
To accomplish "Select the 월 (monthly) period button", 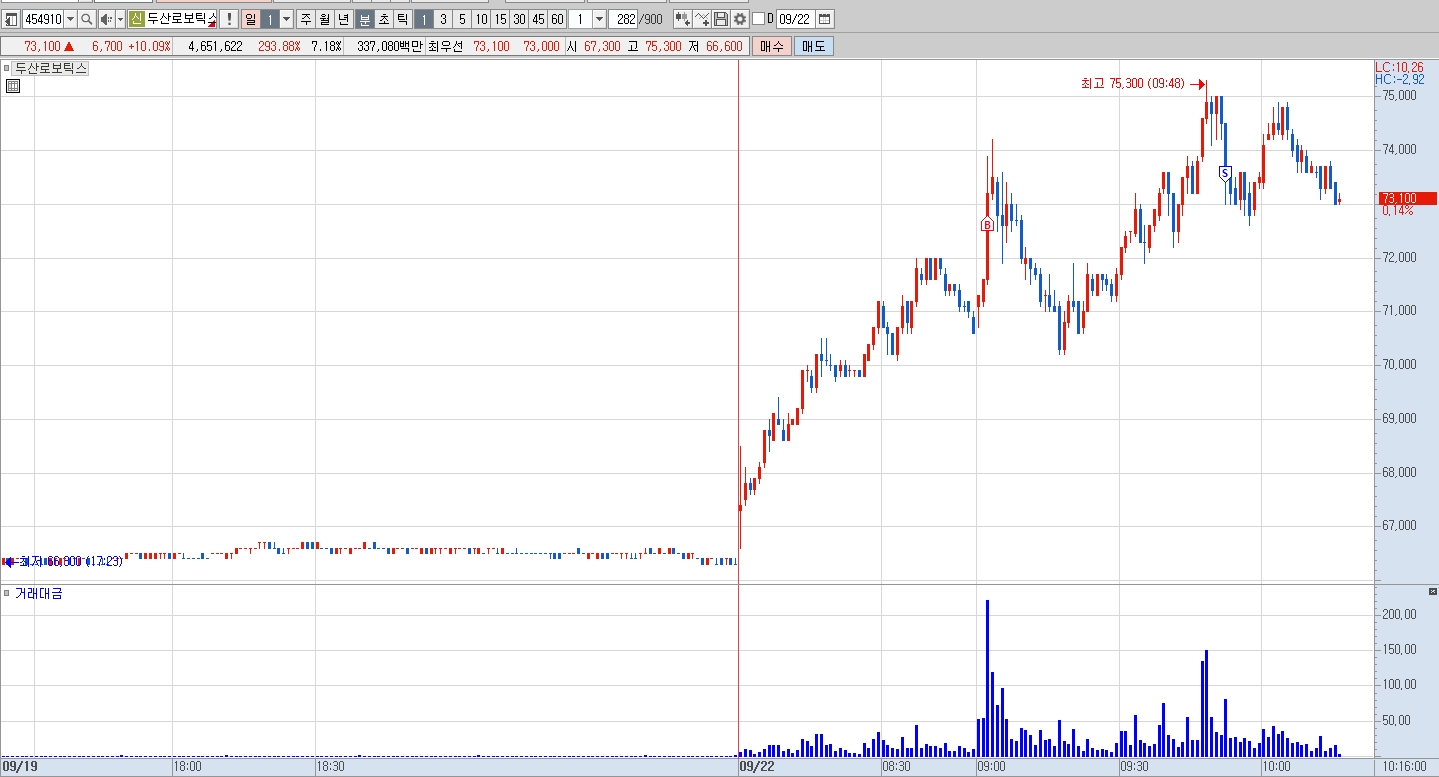I will (x=325, y=19).
